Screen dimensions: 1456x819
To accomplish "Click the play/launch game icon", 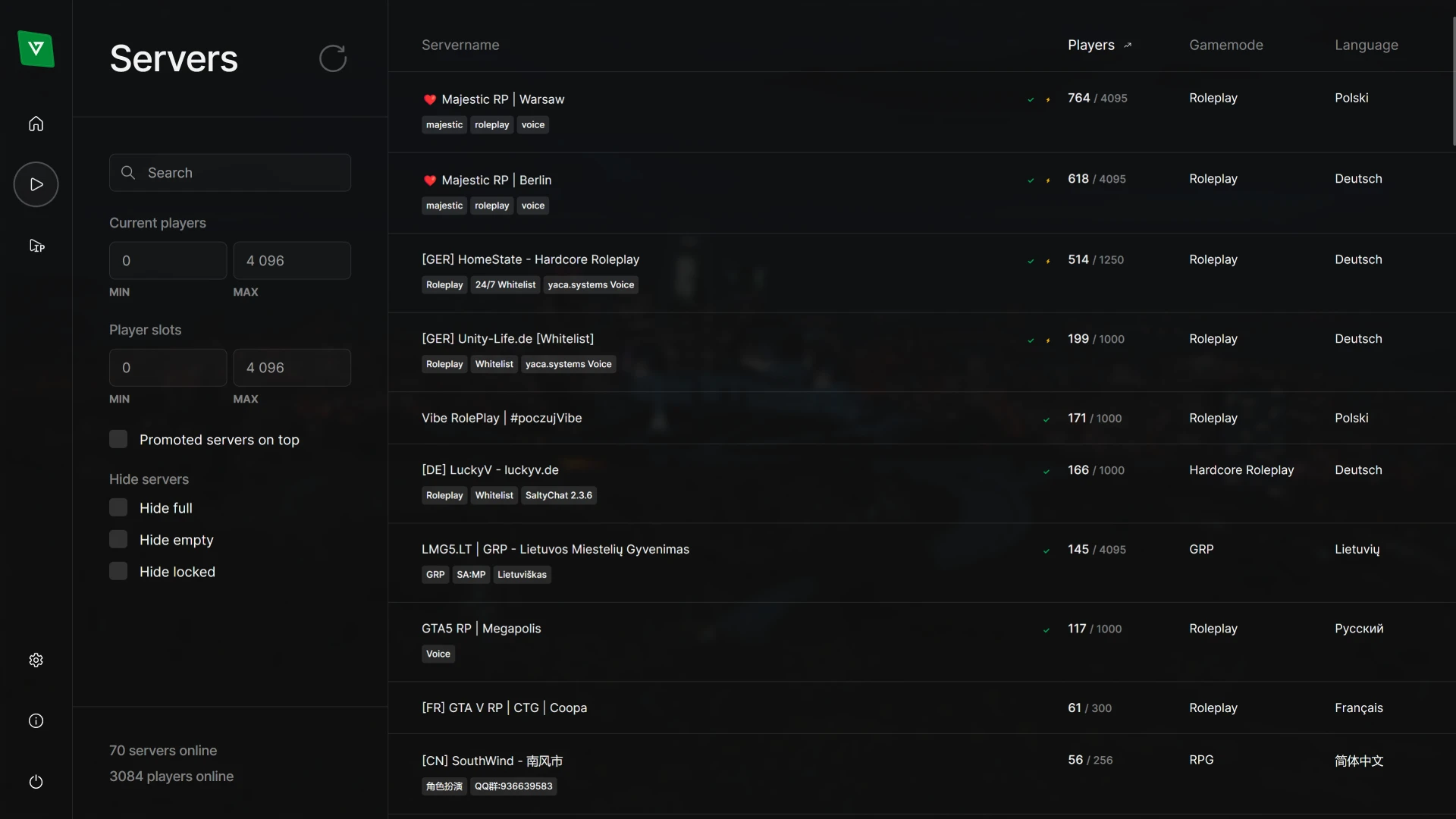I will click(x=36, y=184).
